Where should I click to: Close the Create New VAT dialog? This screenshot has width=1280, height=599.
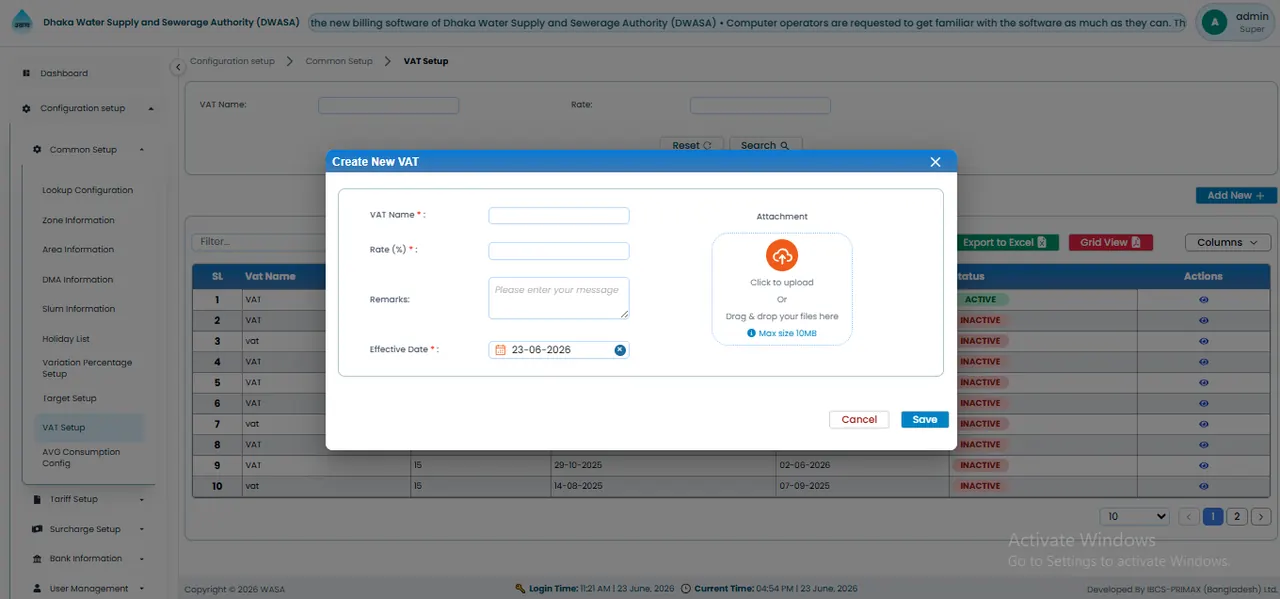[935, 162]
